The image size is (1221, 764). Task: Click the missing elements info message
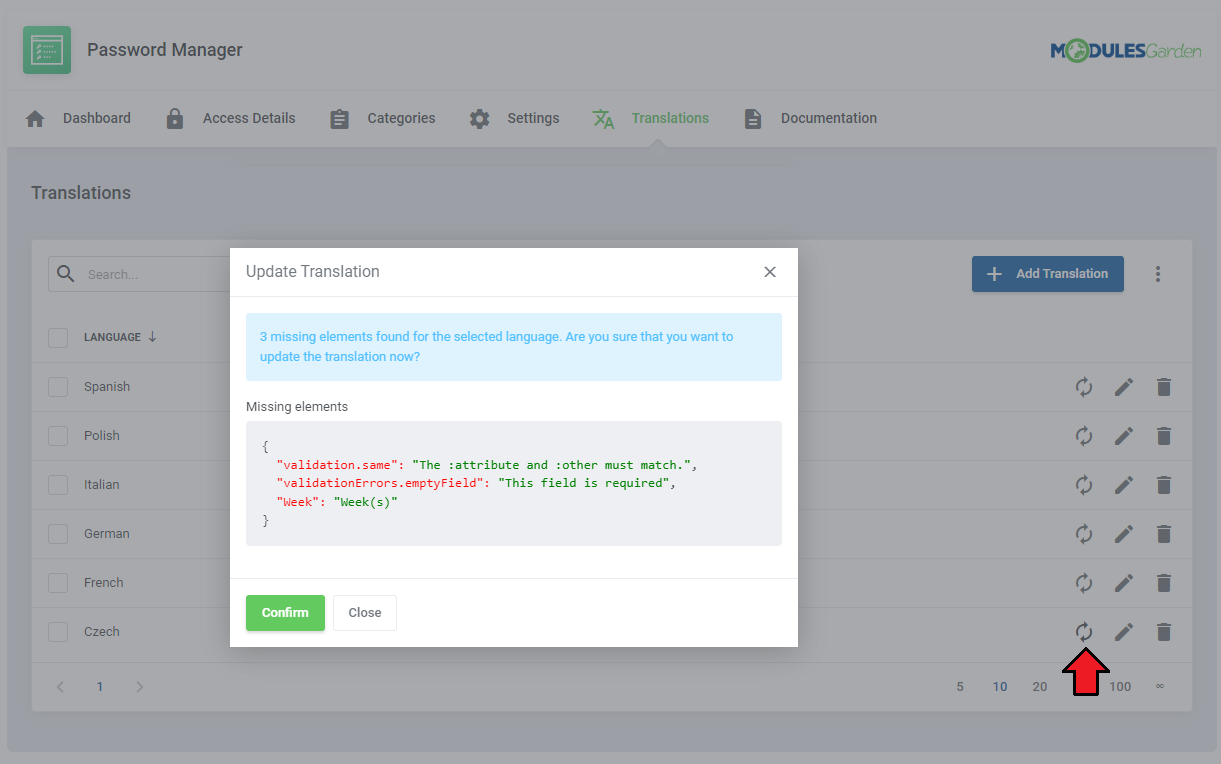(x=514, y=347)
